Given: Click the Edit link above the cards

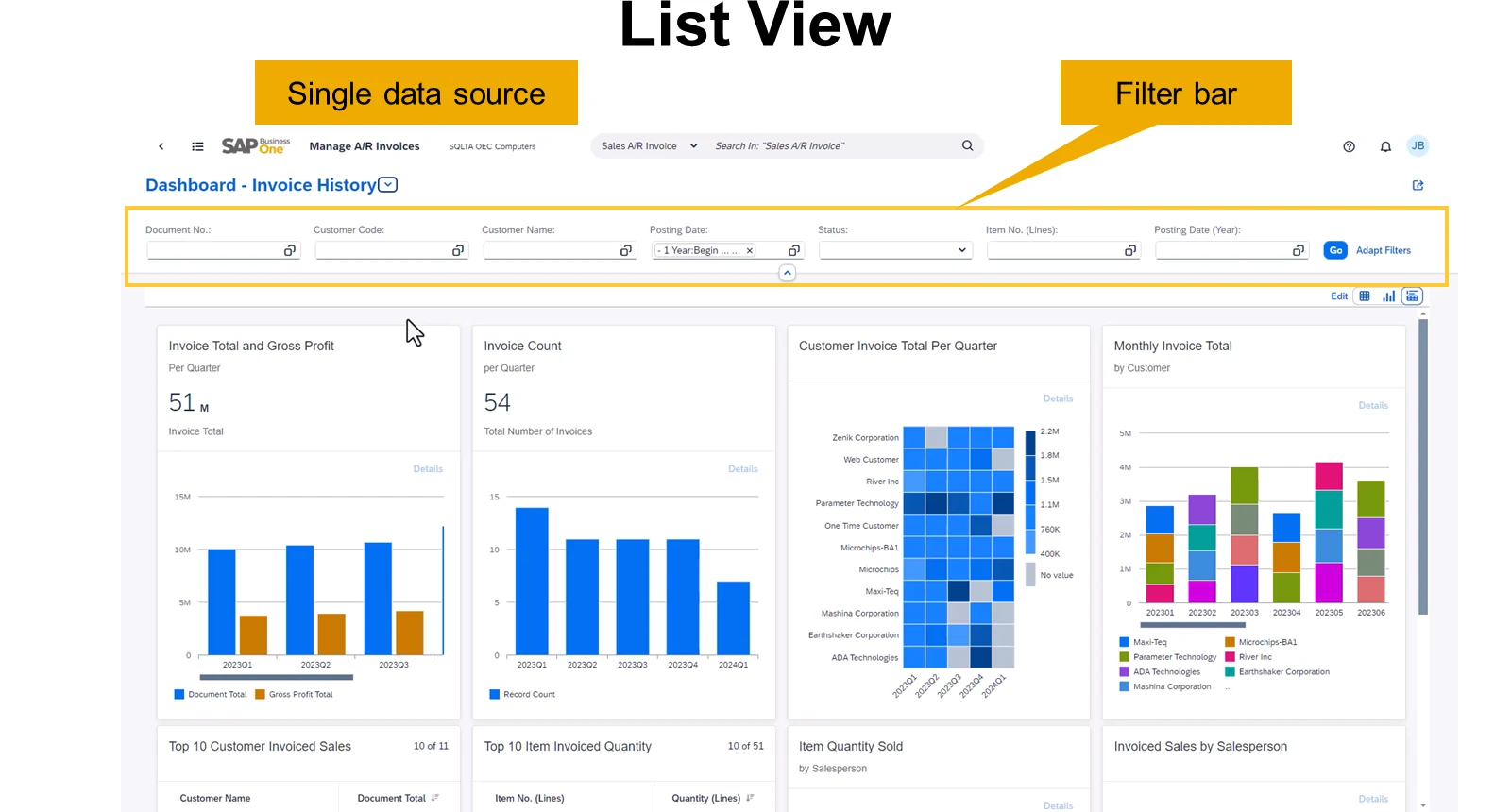Looking at the screenshot, I should pos(1339,296).
